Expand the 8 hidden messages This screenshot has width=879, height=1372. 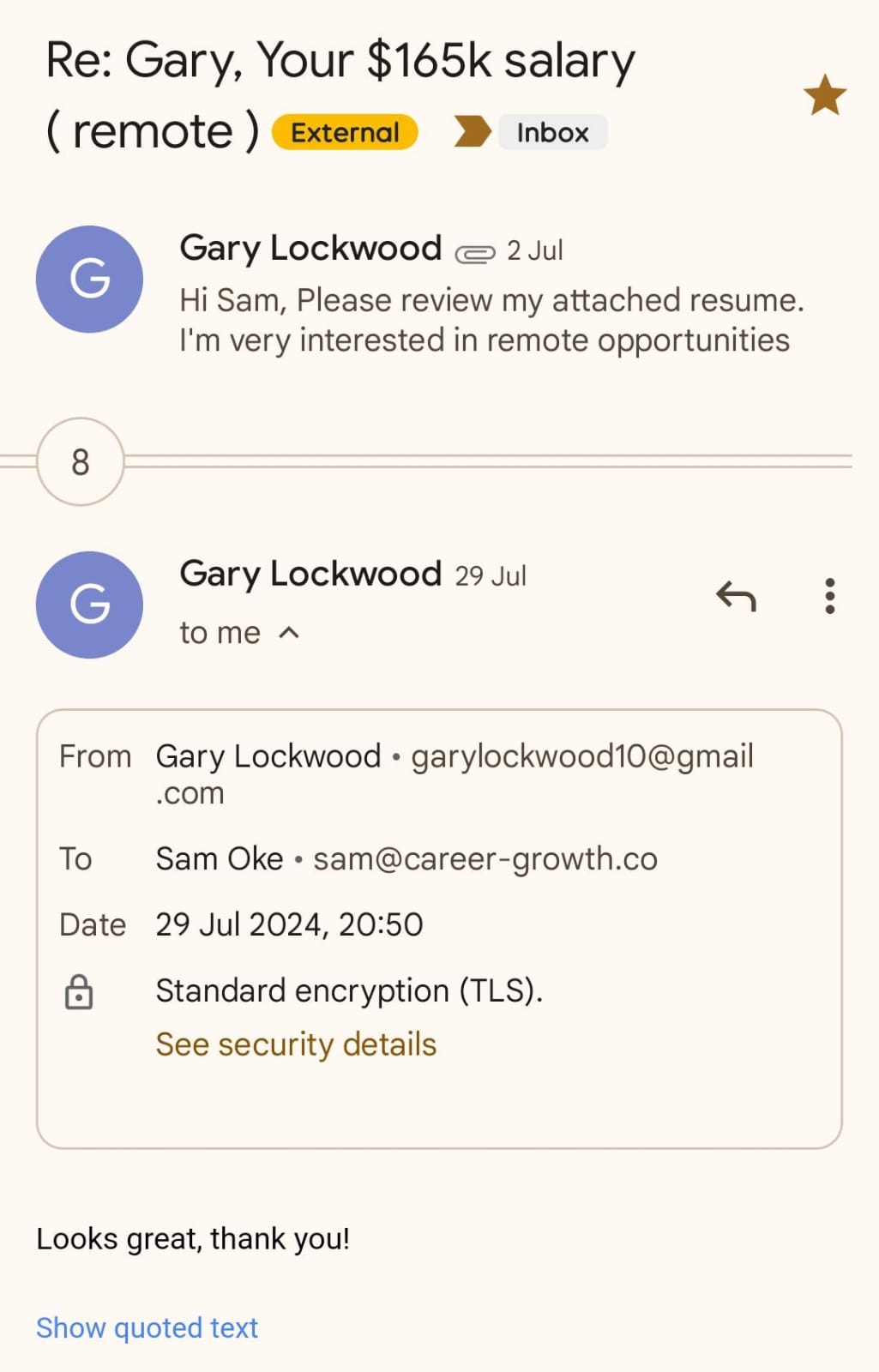click(x=81, y=462)
